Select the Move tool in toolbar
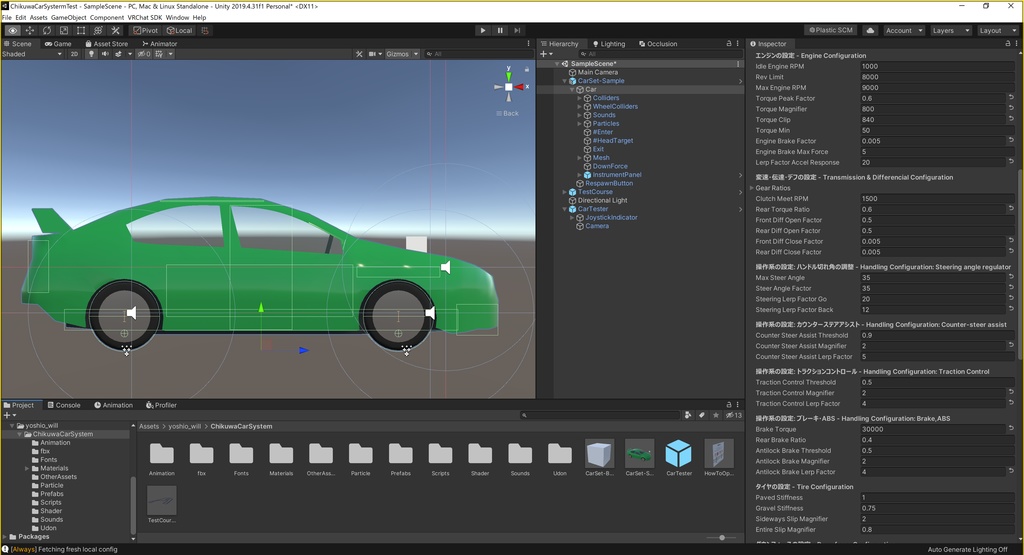This screenshot has width=1024, height=555. [30, 30]
